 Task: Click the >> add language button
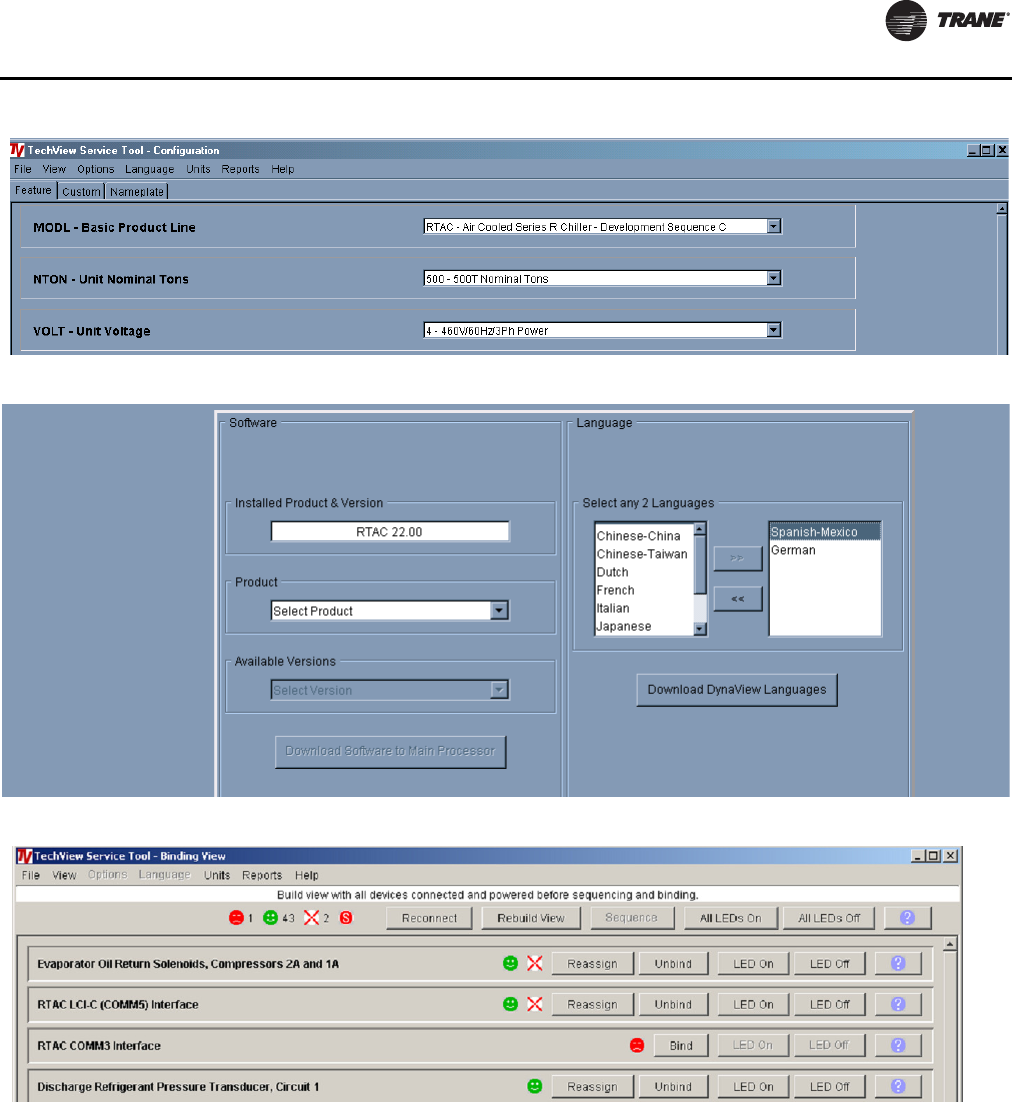[738, 558]
